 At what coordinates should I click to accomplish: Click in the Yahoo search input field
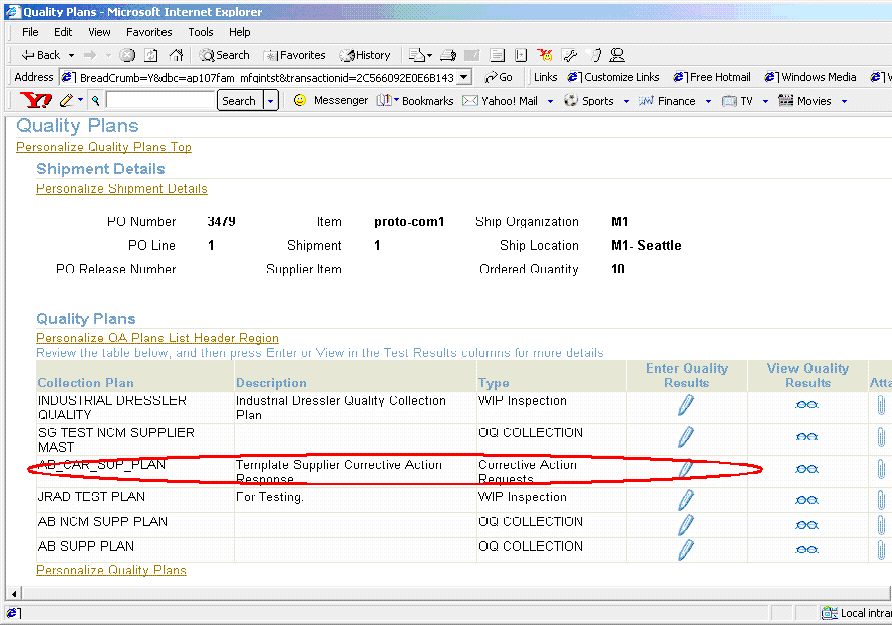coord(160,100)
